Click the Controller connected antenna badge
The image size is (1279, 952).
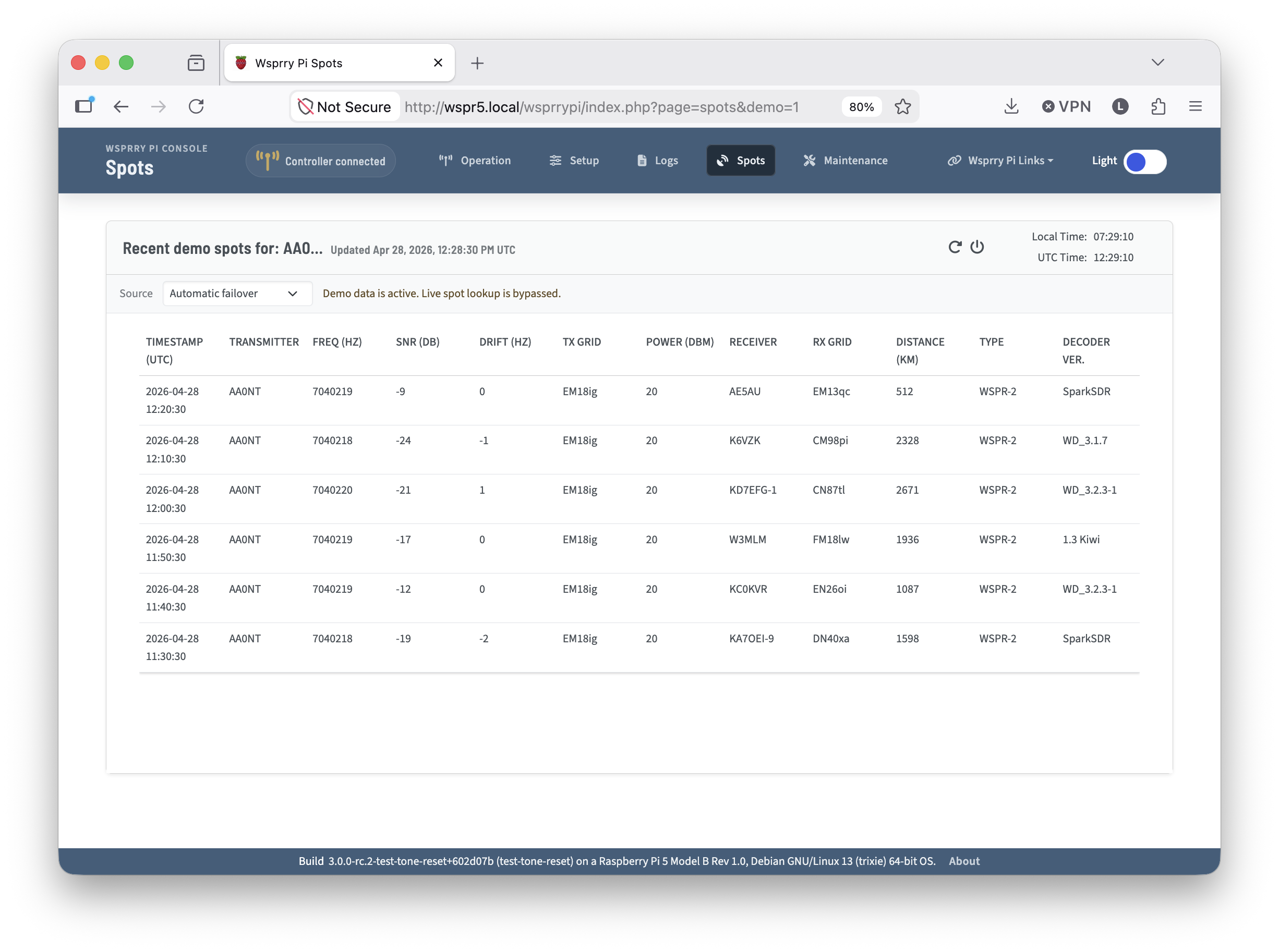point(320,161)
